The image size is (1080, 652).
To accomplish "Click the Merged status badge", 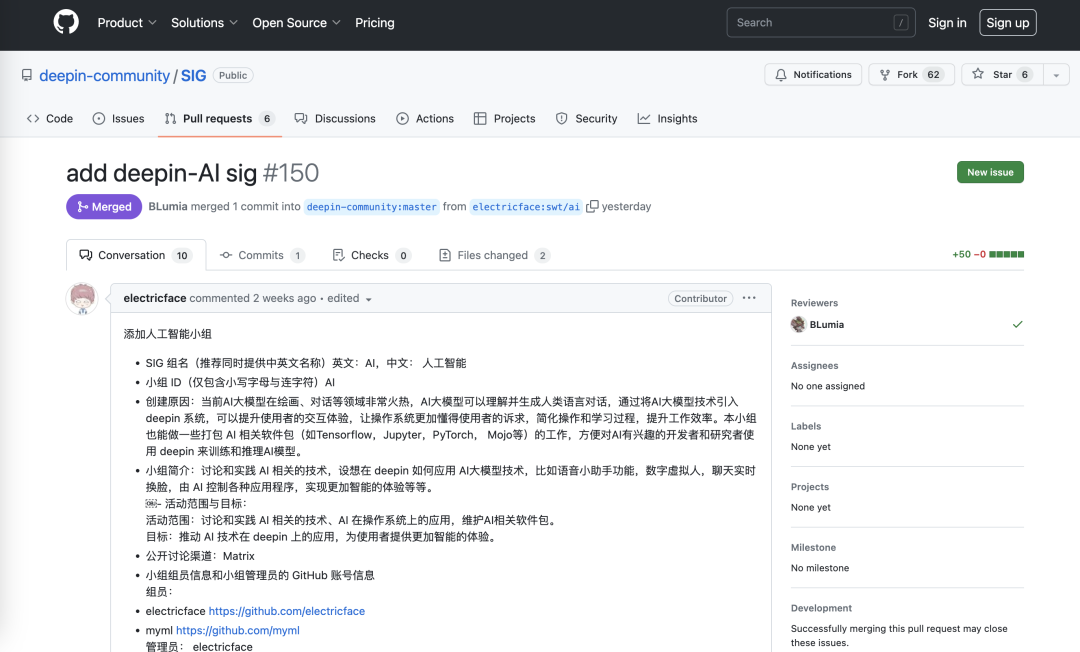I will pyautogui.click(x=104, y=207).
